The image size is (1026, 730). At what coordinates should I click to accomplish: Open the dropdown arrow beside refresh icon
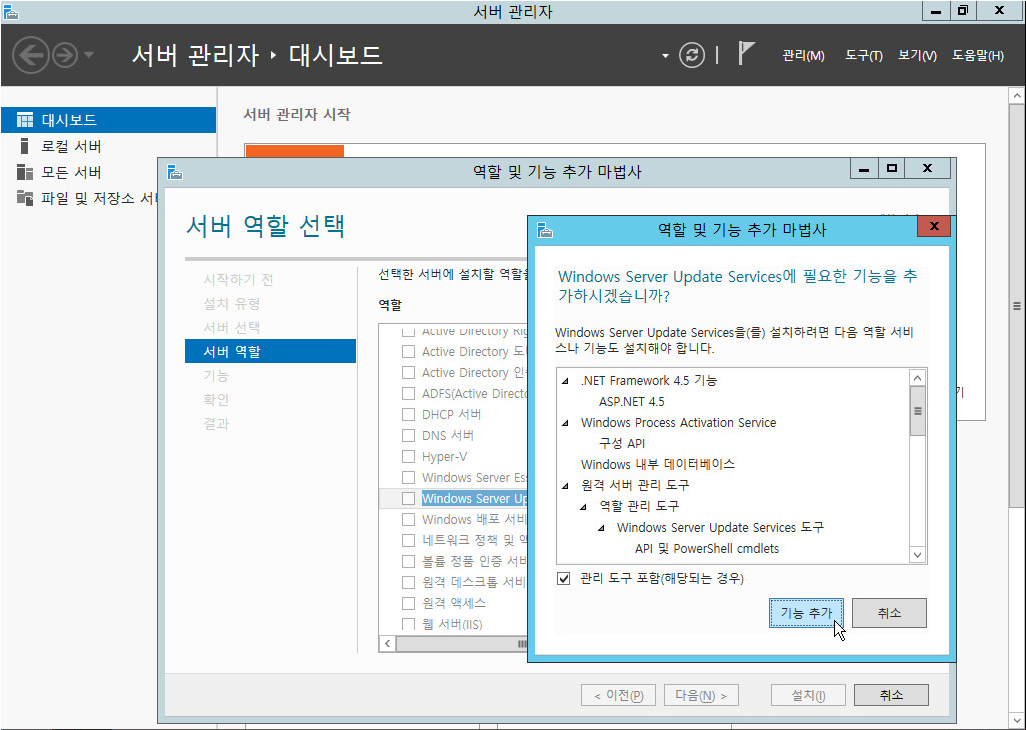665,56
